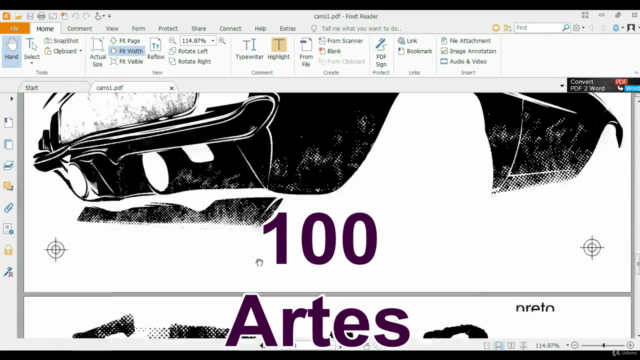
Task: Switch to the View ribbon tab
Action: point(112,29)
